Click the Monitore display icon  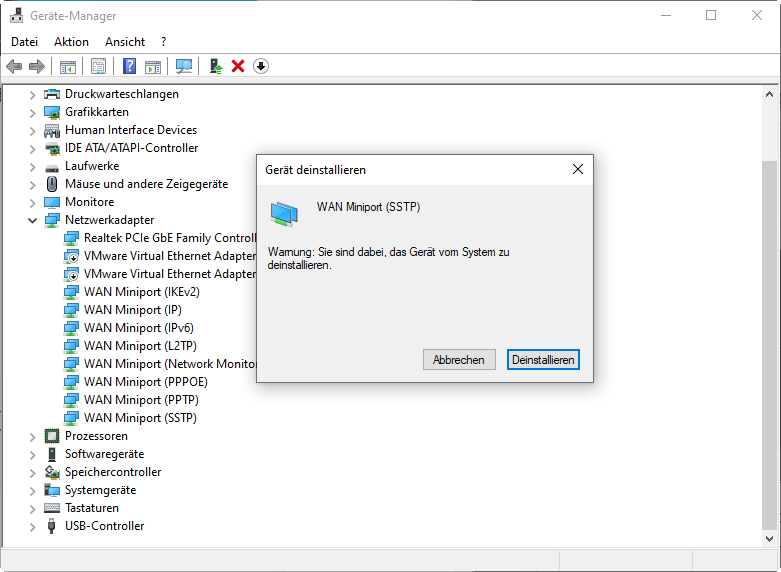52,202
